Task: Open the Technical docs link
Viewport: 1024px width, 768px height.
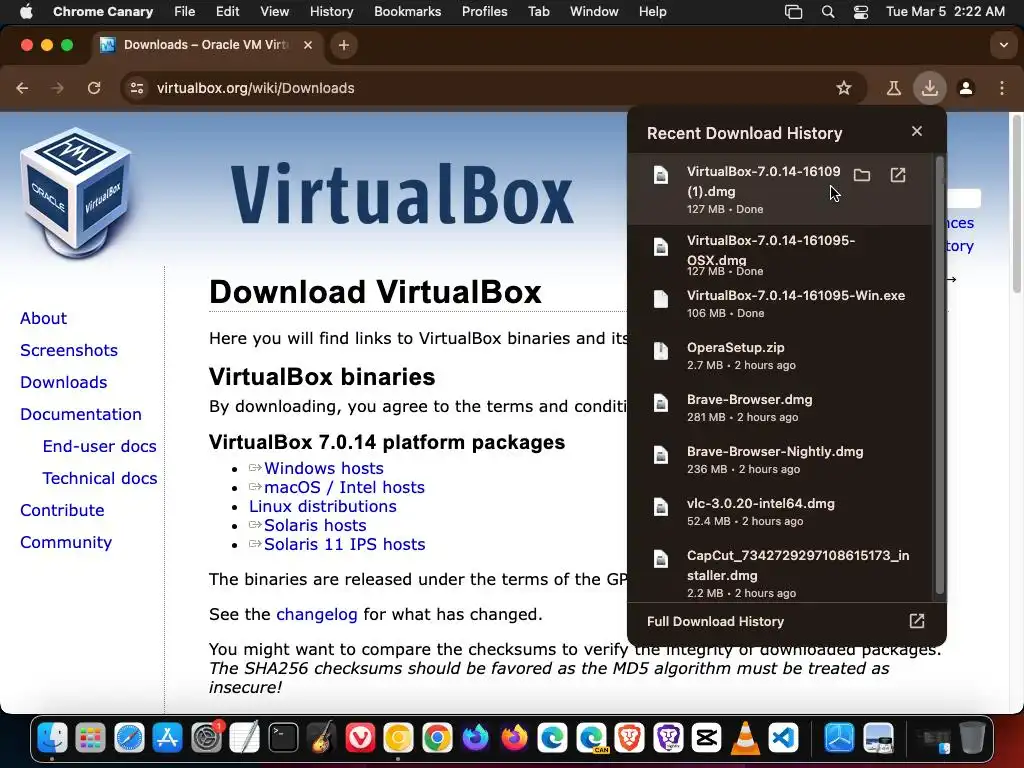Action: tap(99, 478)
